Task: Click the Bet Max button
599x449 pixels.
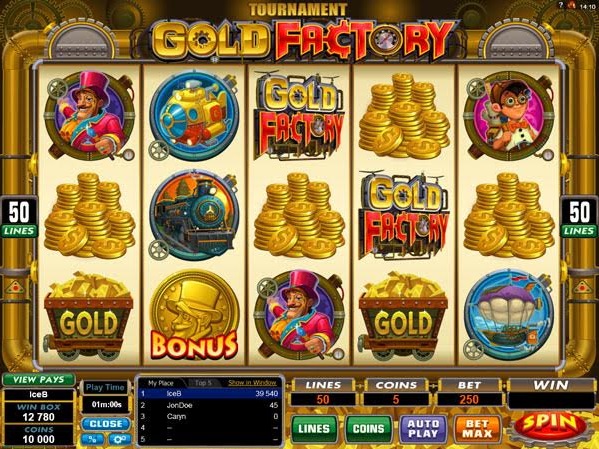Action: click(x=477, y=429)
